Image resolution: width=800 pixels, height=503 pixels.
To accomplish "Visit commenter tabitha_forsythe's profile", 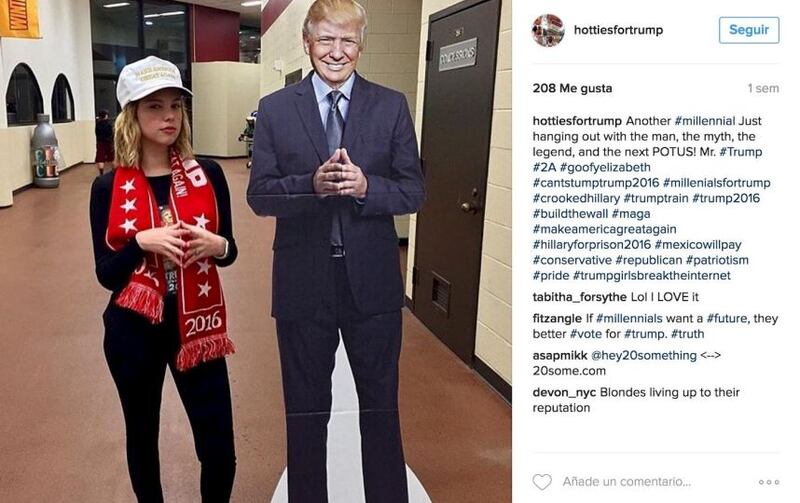I will 580,297.
